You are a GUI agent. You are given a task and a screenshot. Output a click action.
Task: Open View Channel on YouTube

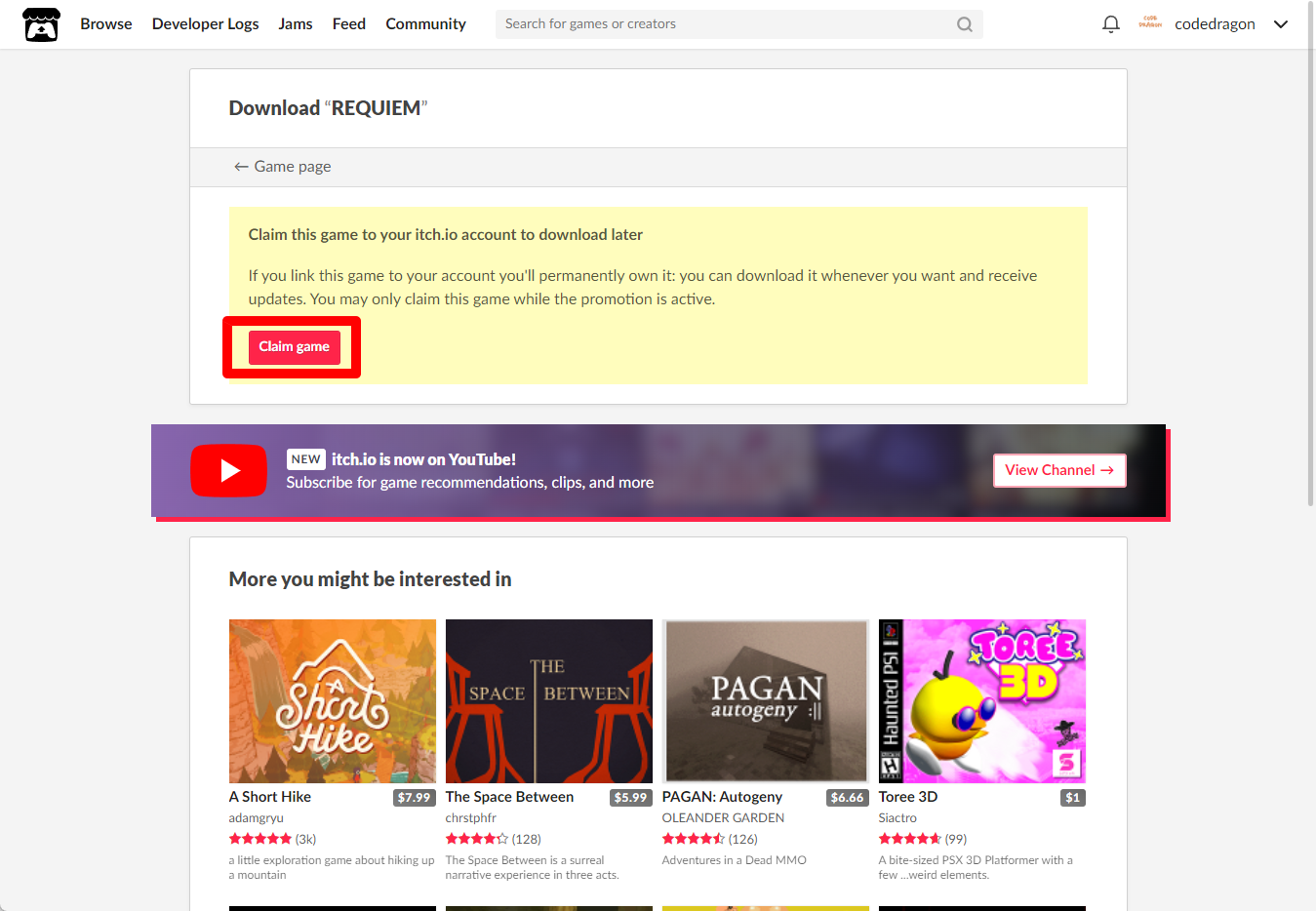pyautogui.click(x=1059, y=470)
